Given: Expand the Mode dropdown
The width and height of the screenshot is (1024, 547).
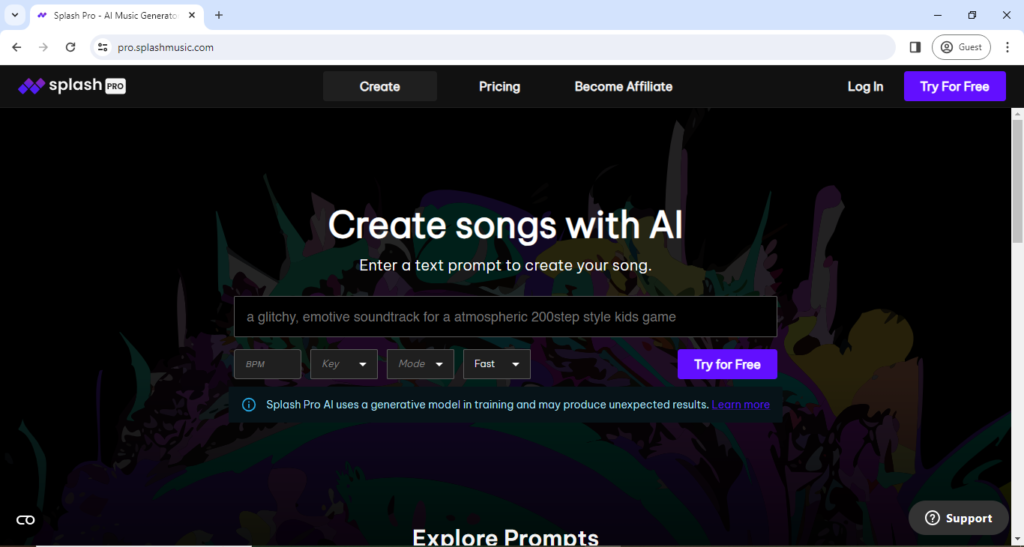Looking at the screenshot, I should [x=420, y=364].
